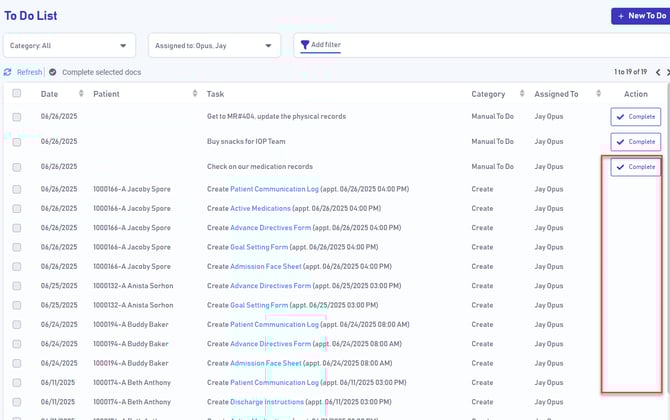670x420 pixels.
Task: Click the Refresh link
Action: tap(29, 72)
